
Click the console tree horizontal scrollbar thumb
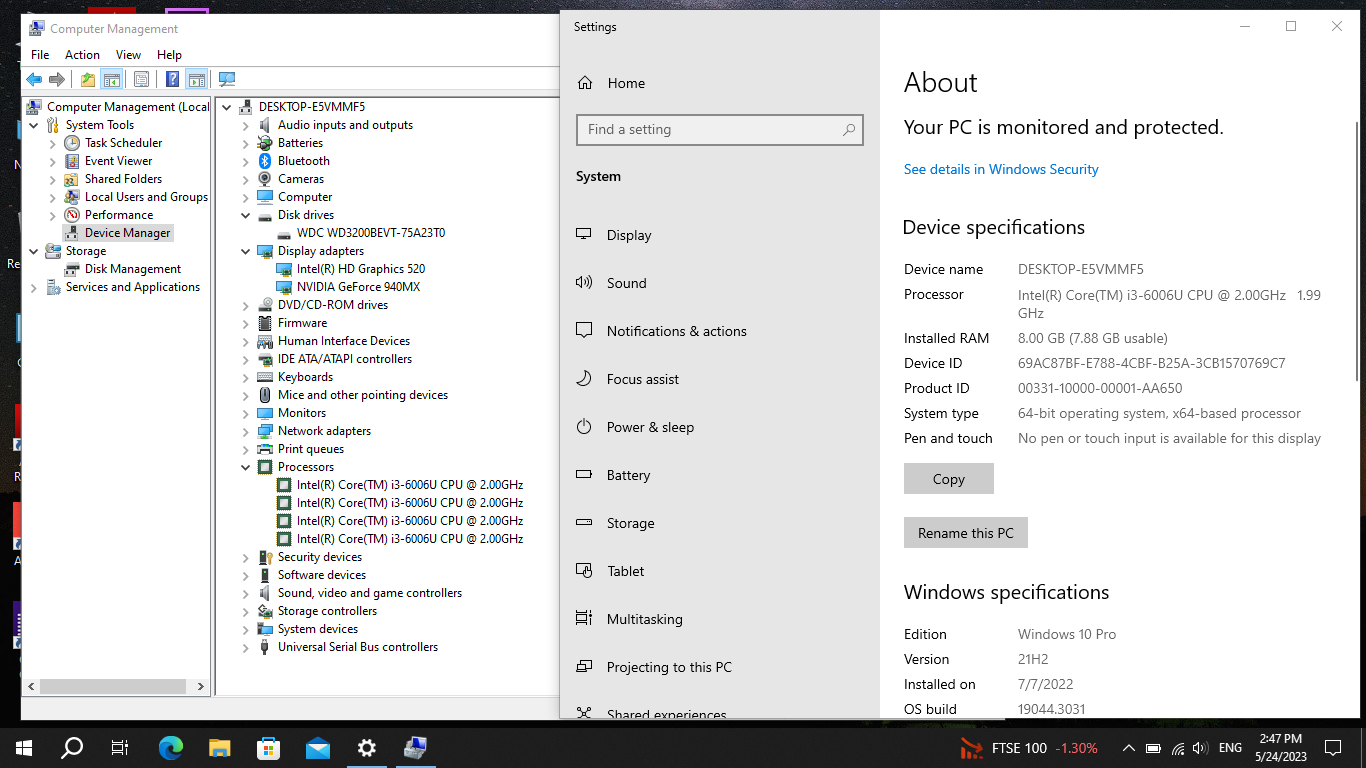click(113, 687)
